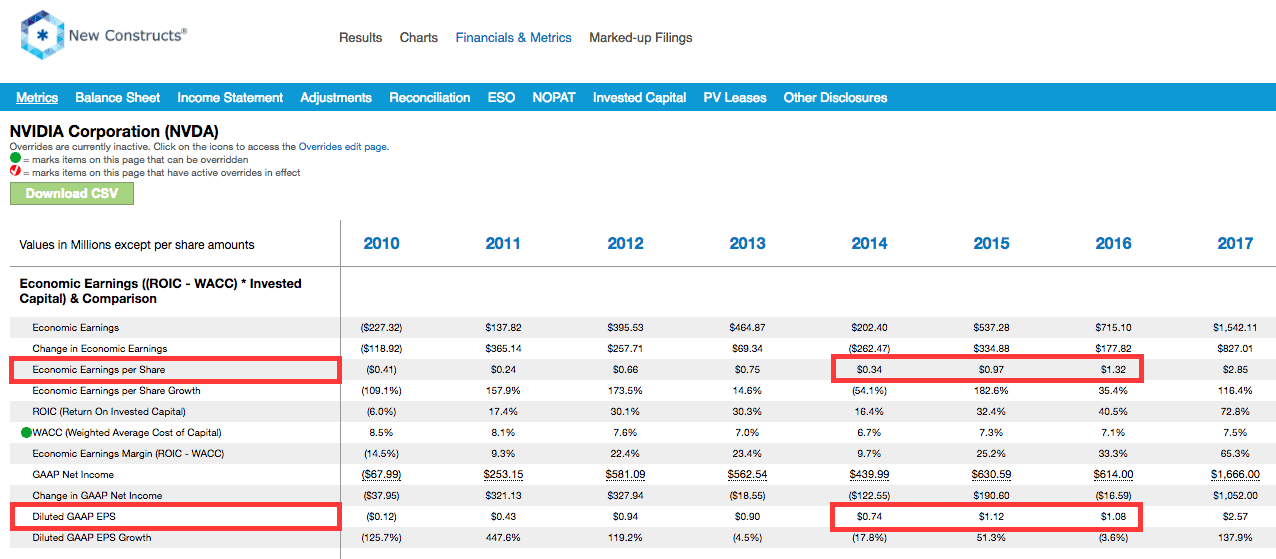Open Financials & Metrics section
The width and height of the screenshot is (1276, 559).
(513, 38)
